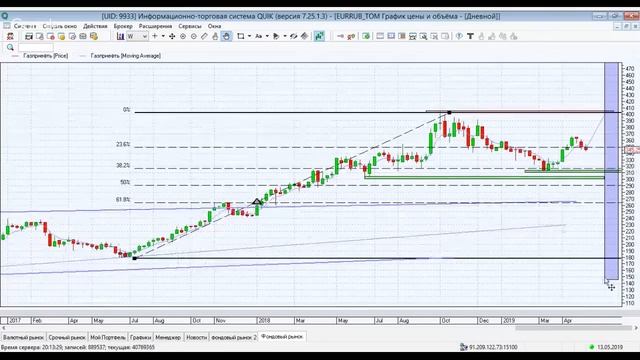Click the server address 91.209.122.73:15100
The width and height of the screenshot is (640, 360).
click(493, 347)
